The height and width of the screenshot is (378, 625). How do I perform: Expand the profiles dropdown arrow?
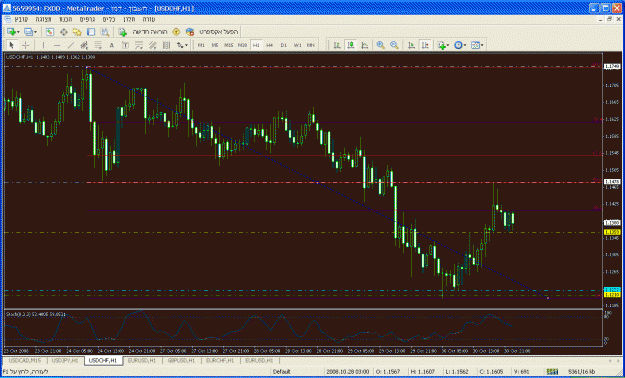point(35,32)
